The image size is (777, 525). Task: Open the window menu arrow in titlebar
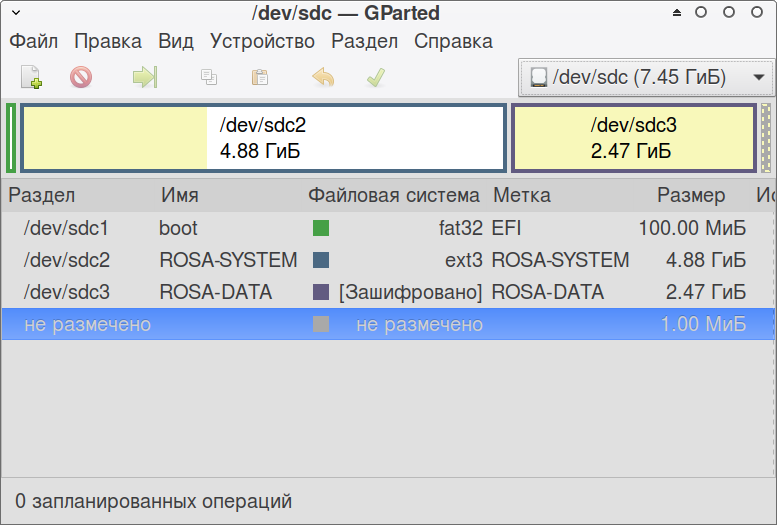click(16, 13)
